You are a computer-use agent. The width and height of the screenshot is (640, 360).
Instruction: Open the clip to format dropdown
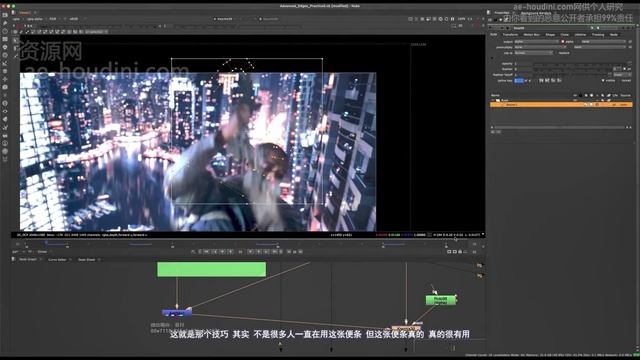[533, 53]
